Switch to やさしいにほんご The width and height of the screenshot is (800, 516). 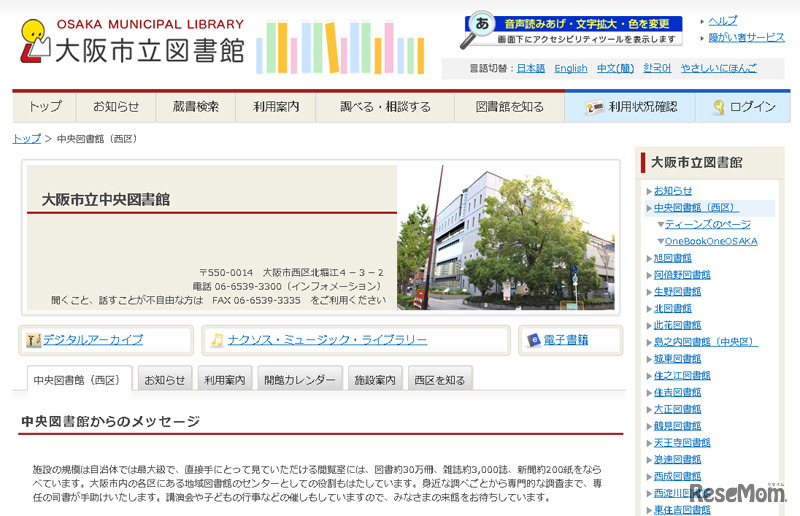pyautogui.click(x=718, y=68)
